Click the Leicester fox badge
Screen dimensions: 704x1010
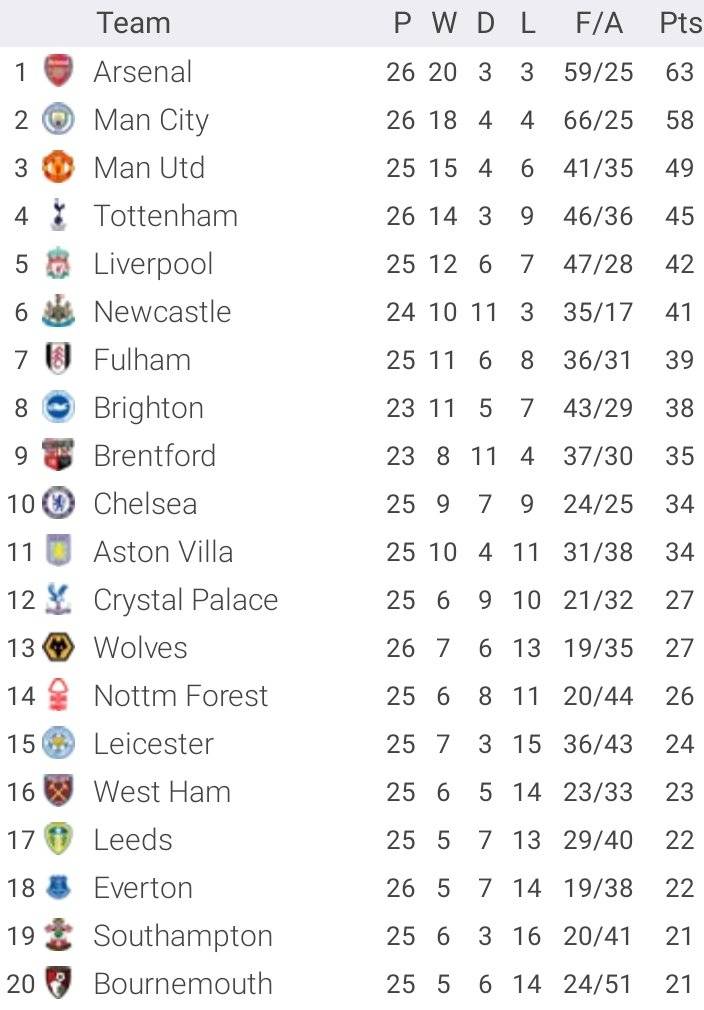tap(58, 744)
